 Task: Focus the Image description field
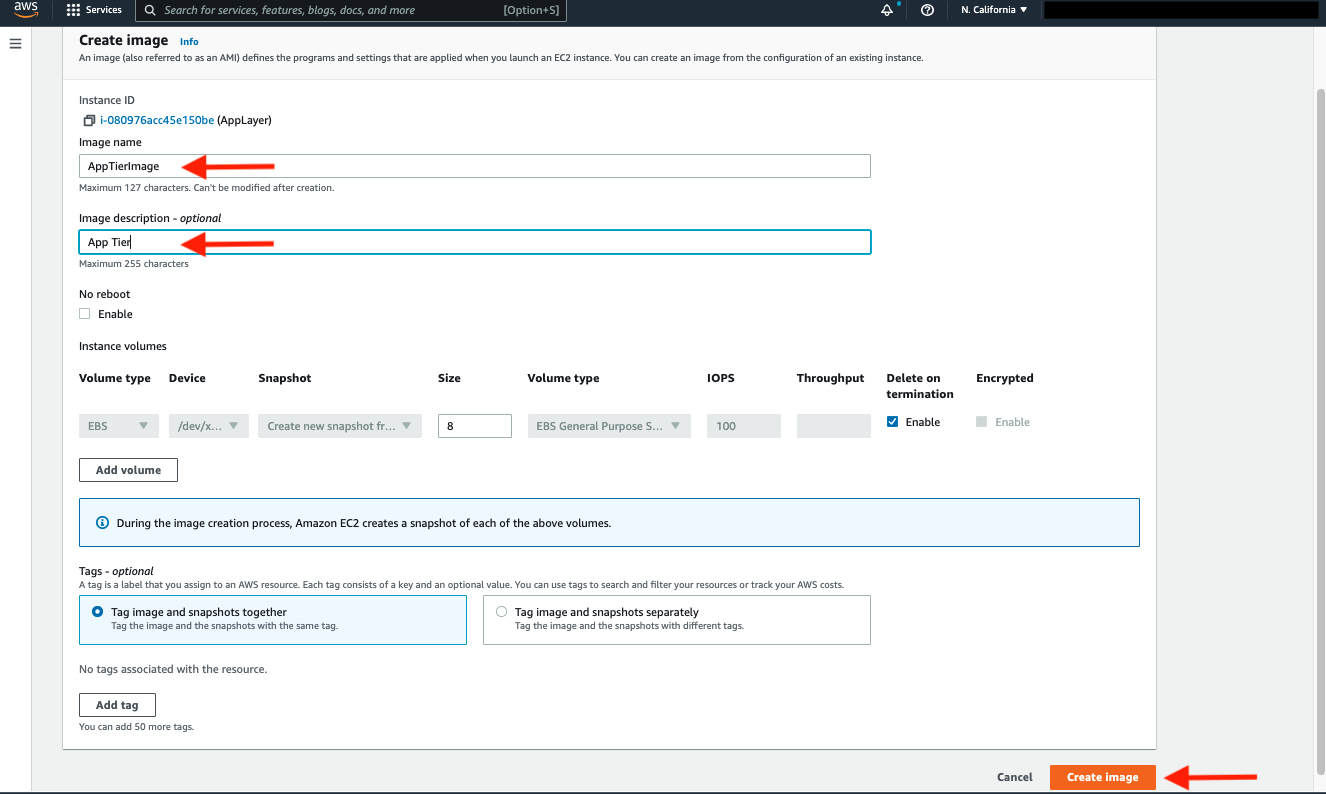coord(475,242)
